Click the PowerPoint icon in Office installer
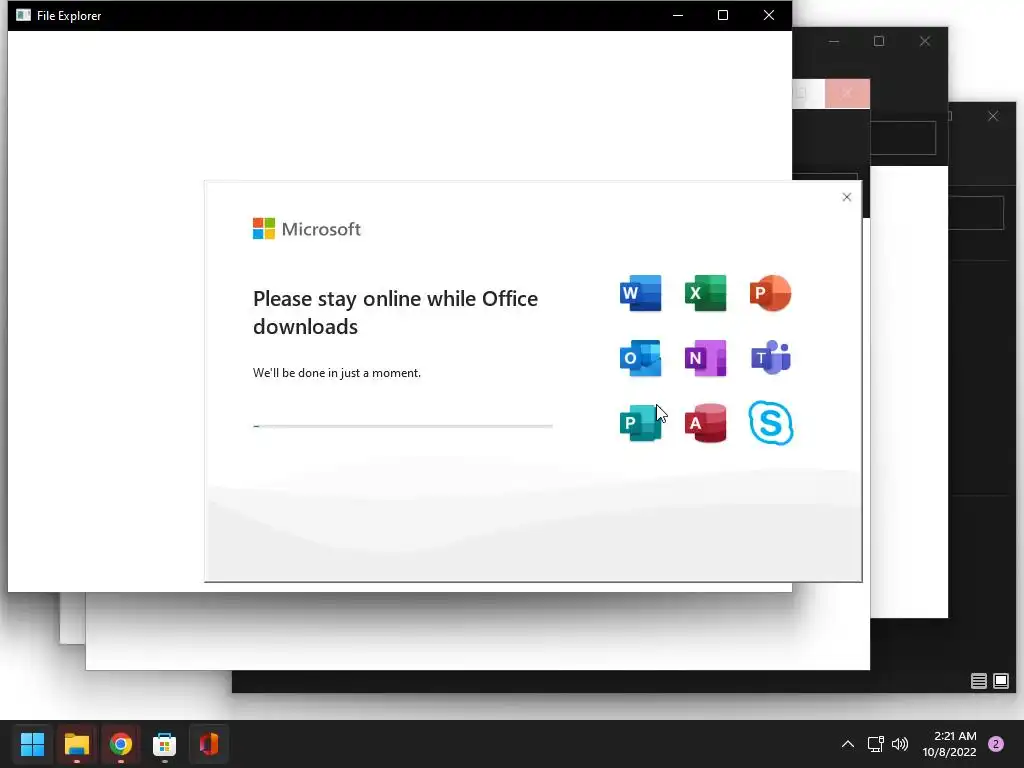 coord(771,293)
